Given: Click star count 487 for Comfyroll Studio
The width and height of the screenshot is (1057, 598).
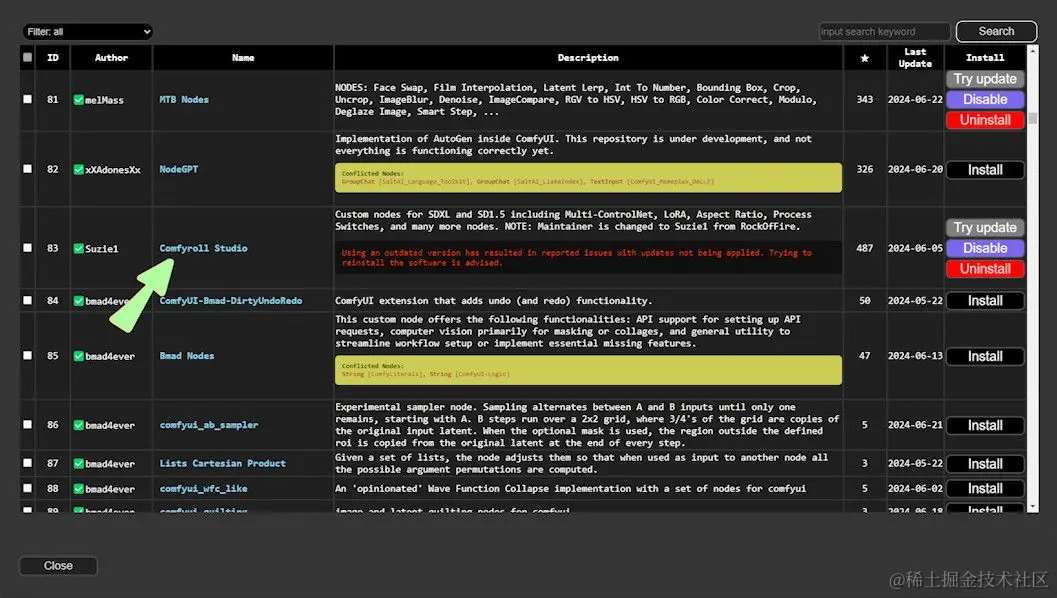Looking at the screenshot, I should click(x=864, y=248).
